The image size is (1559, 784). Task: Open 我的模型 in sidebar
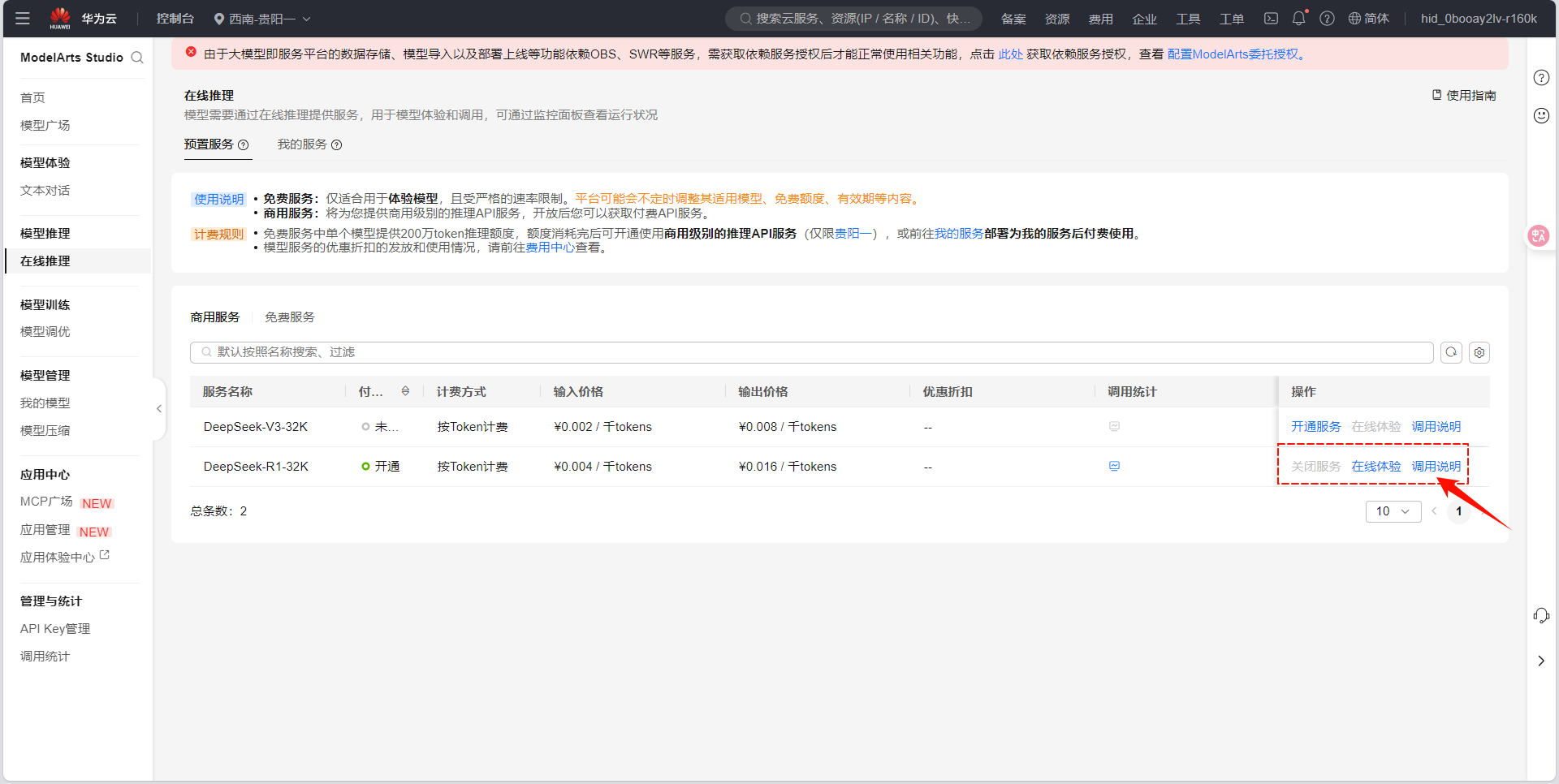45,403
